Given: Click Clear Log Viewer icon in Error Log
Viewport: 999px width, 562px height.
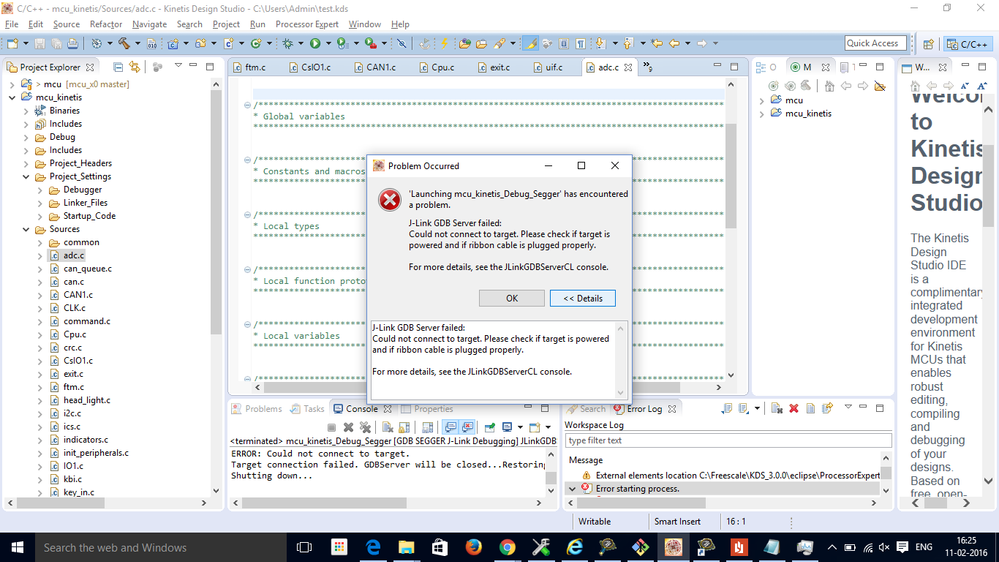Looking at the screenshot, I should (x=777, y=408).
